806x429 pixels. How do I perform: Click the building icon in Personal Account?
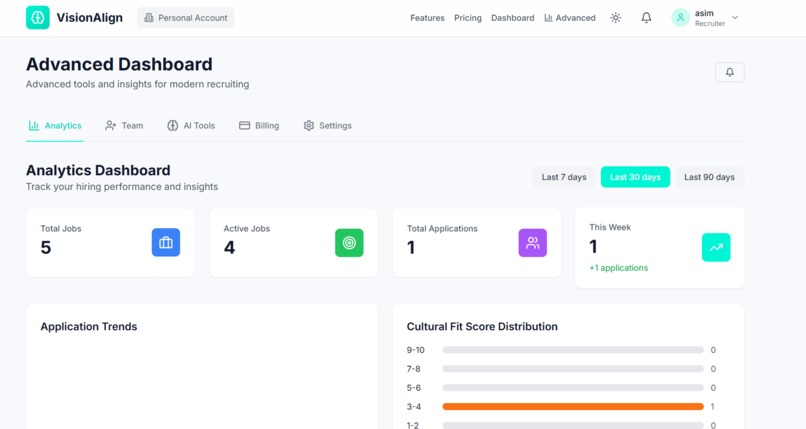149,17
